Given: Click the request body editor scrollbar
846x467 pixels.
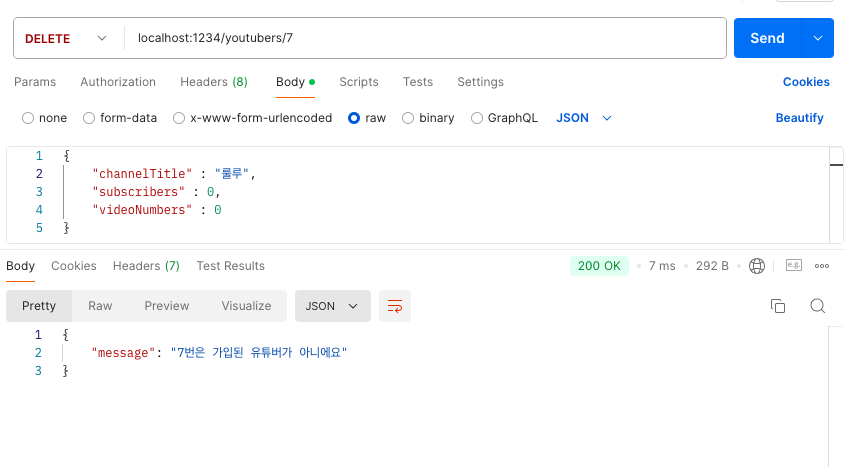Looking at the screenshot, I should pyautogui.click(x=836, y=195).
